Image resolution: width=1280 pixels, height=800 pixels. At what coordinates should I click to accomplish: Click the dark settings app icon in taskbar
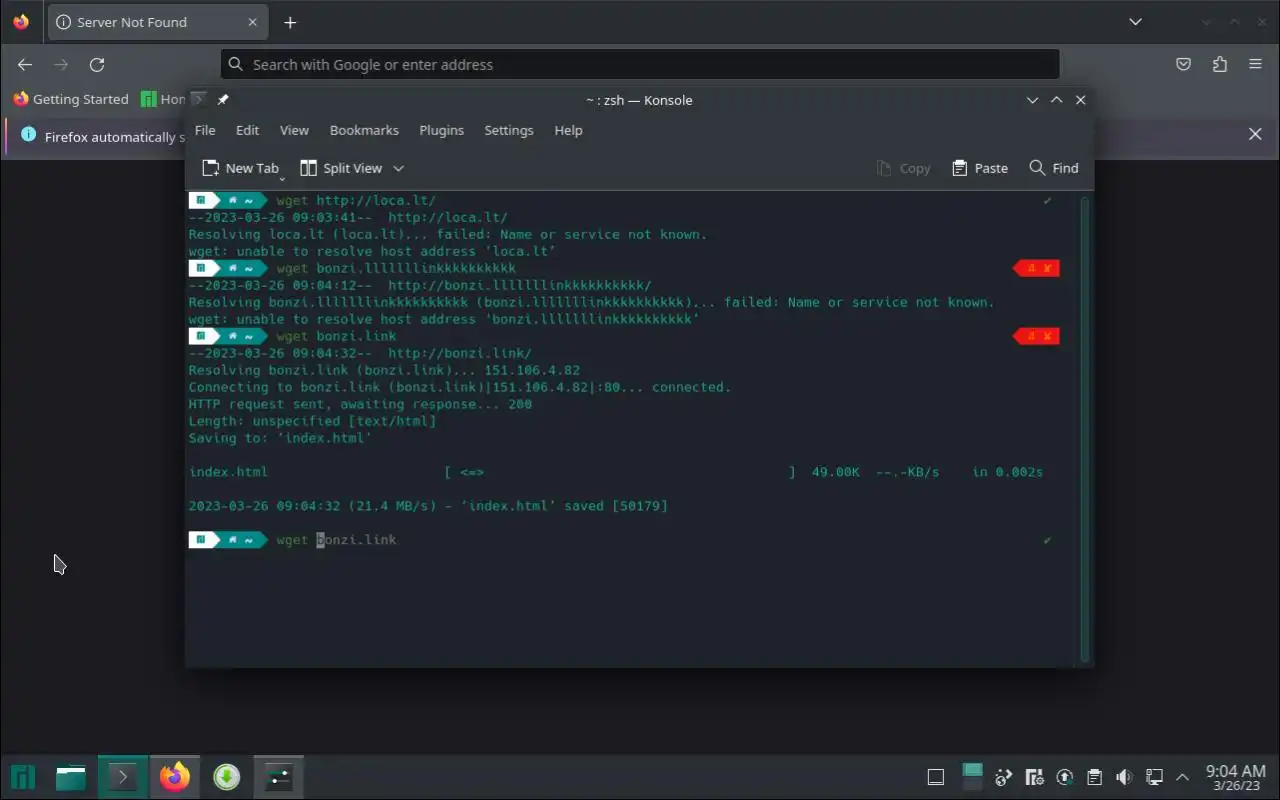click(x=279, y=777)
